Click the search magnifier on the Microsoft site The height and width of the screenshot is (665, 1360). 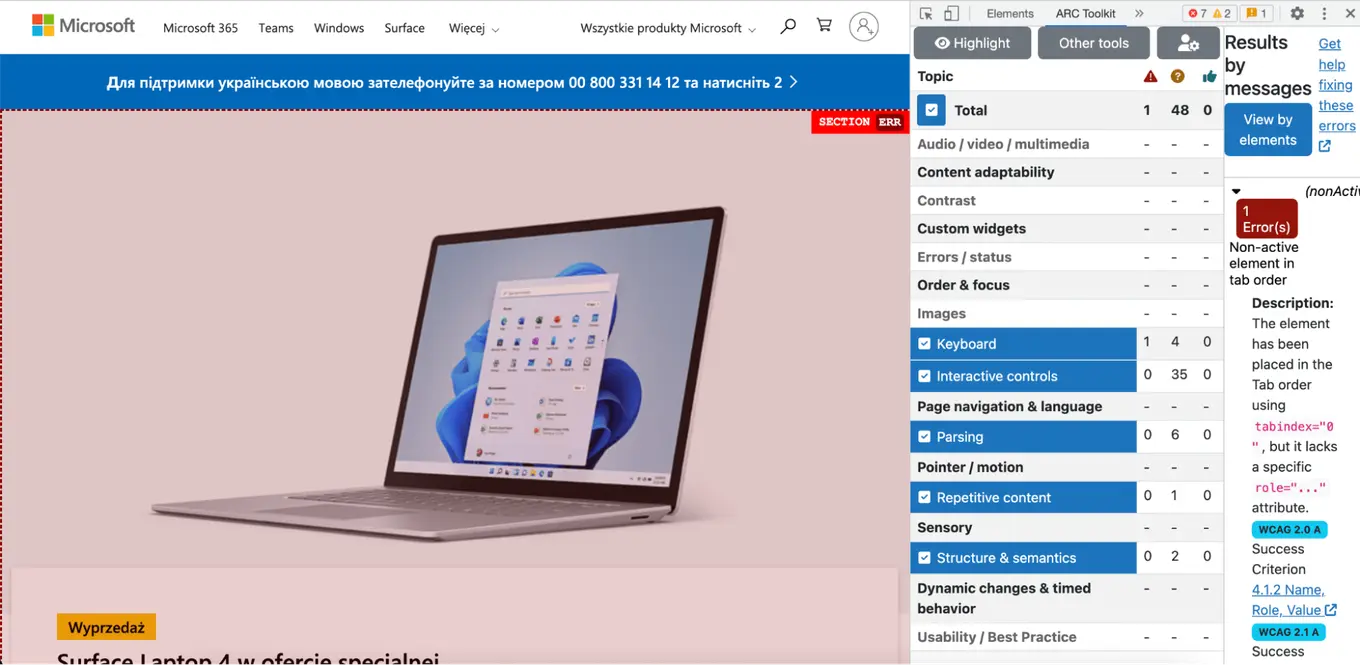(788, 27)
